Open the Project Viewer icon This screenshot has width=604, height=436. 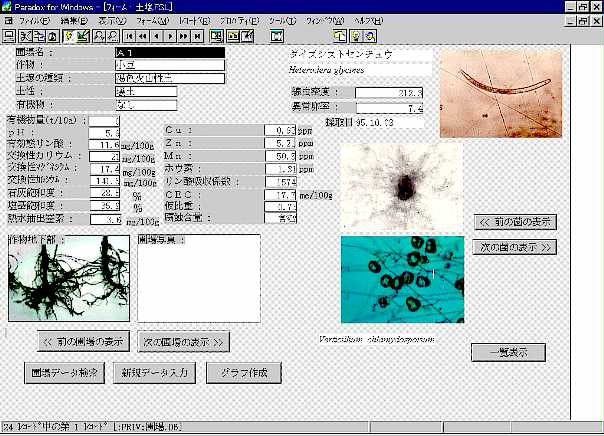tap(340, 36)
